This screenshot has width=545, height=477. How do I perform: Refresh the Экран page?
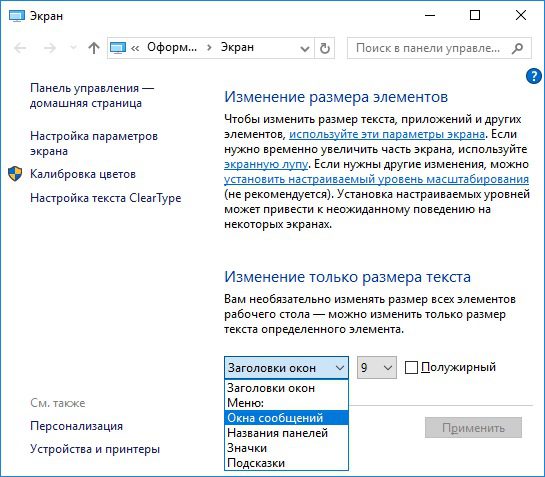[x=325, y=48]
